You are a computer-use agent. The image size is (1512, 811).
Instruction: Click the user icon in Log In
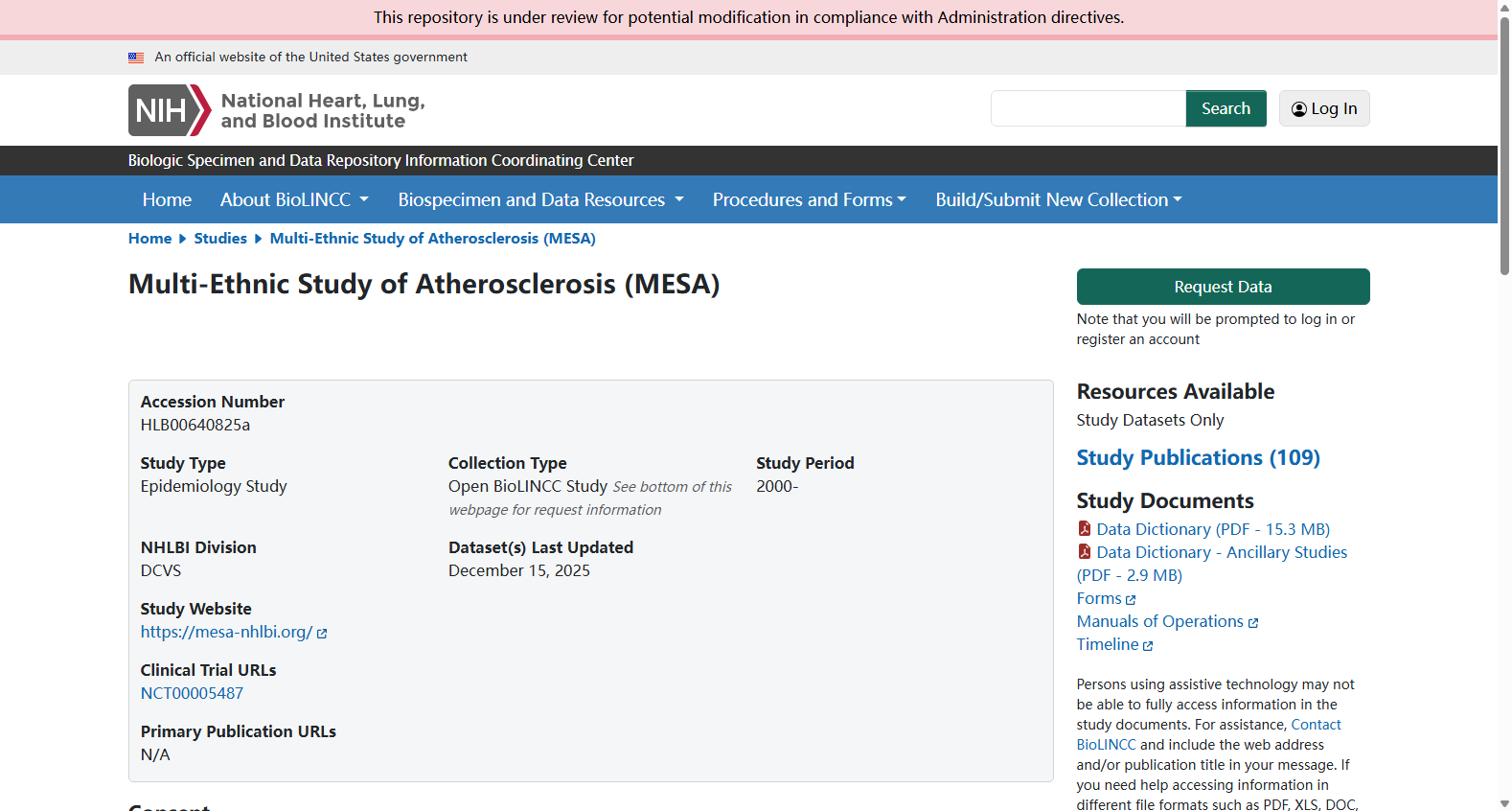[1299, 109]
